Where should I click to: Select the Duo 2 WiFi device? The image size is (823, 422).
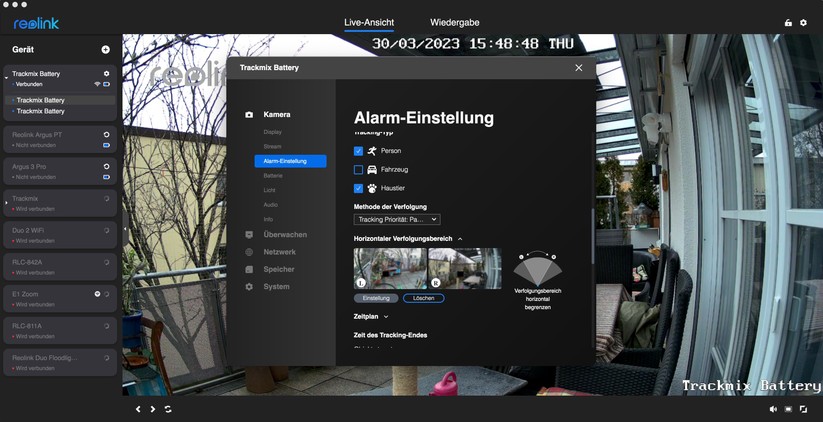60,235
